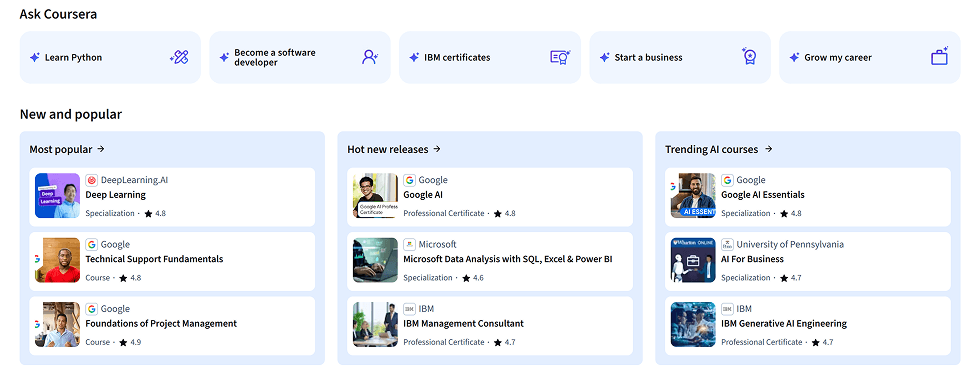Click the sparkle icon beside Learn Python
976x384 pixels.
click(x=35, y=57)
